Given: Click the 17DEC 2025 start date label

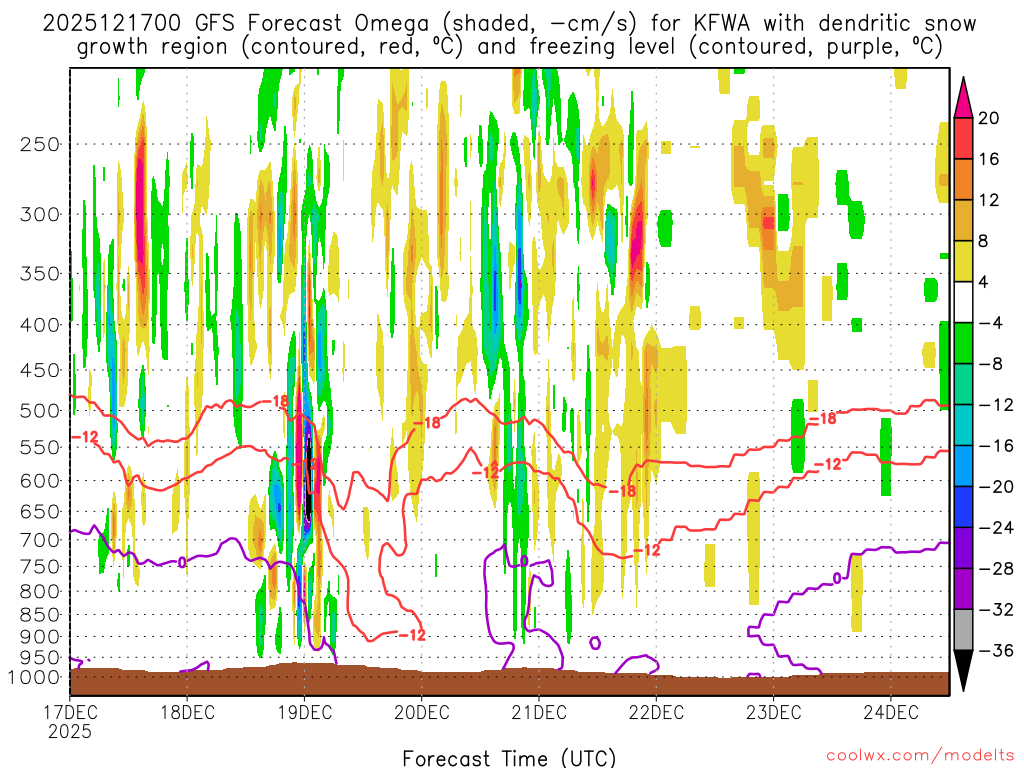Looking at the screenshot, I should [70, 721].
